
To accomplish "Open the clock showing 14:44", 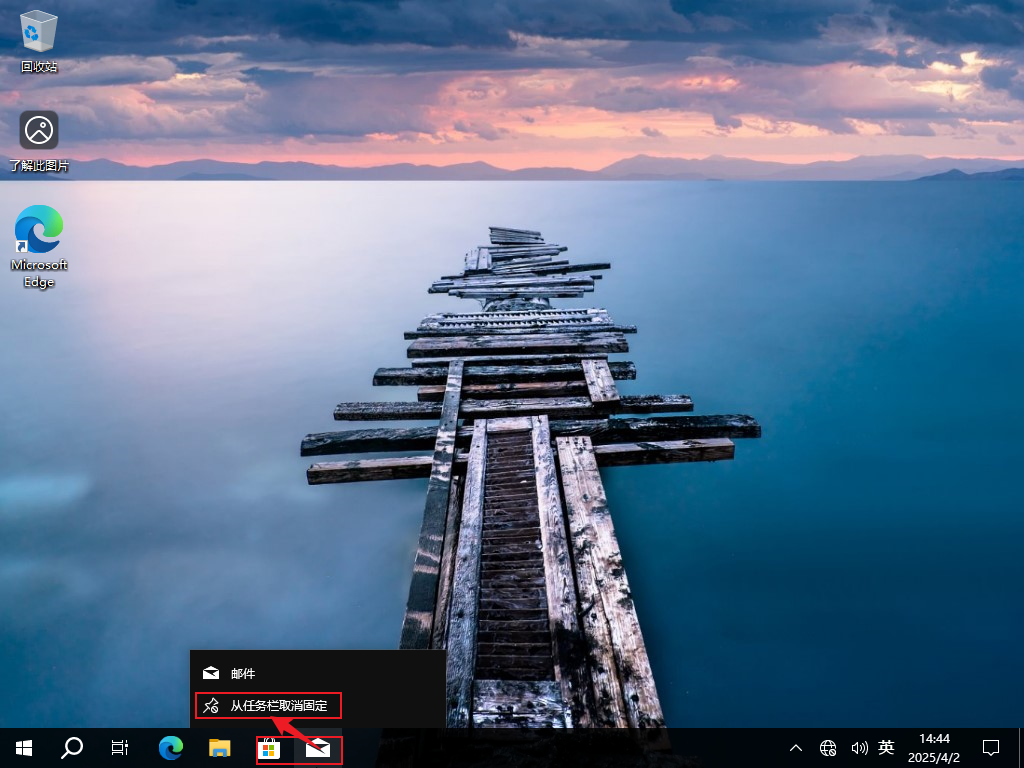I will click(x=934, y=748).
